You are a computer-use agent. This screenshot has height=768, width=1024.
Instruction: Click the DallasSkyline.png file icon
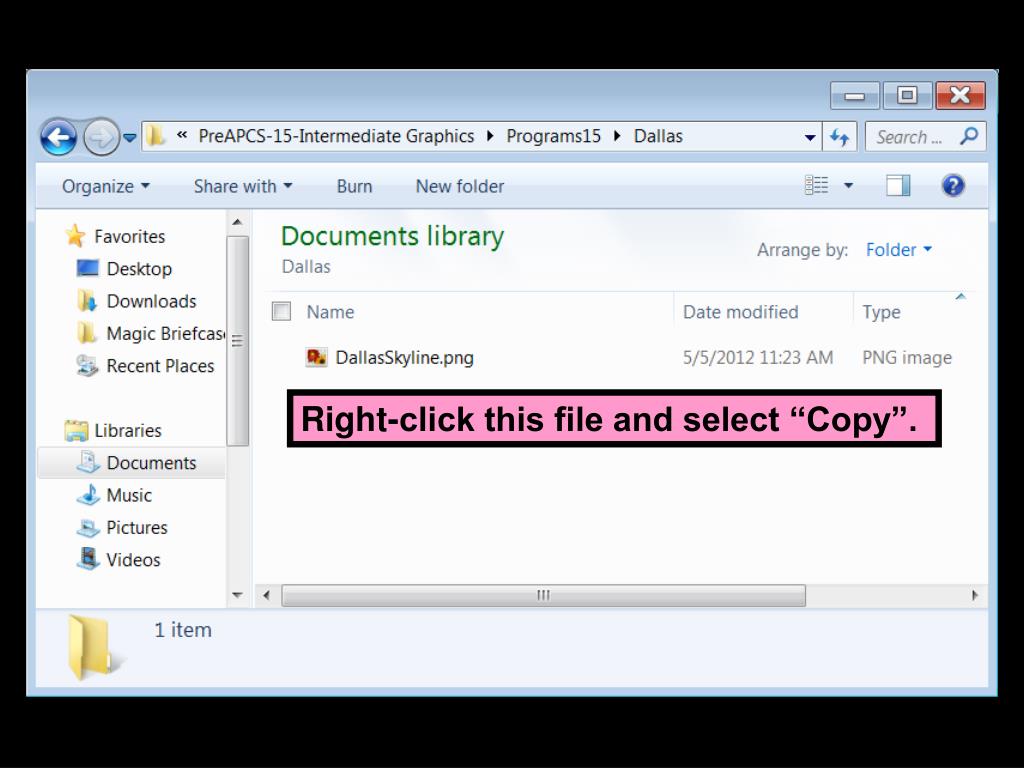317,357
